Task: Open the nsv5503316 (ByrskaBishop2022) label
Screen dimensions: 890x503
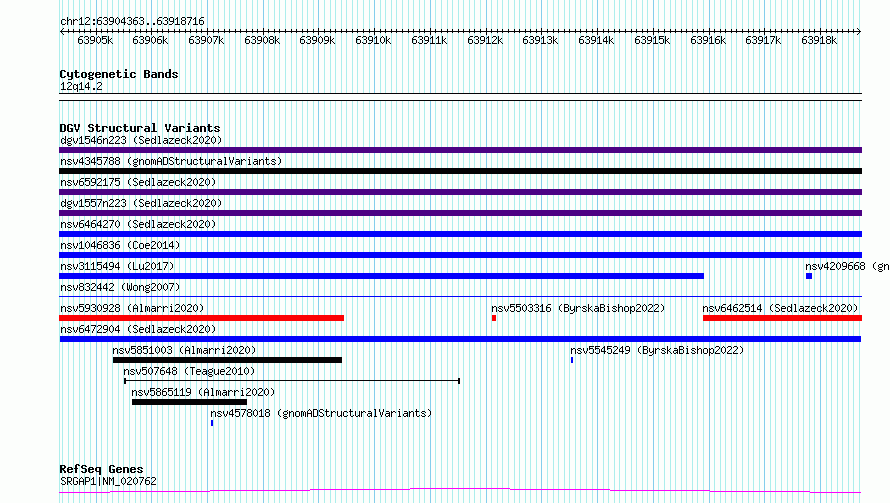Action: (x=578, y=308)
